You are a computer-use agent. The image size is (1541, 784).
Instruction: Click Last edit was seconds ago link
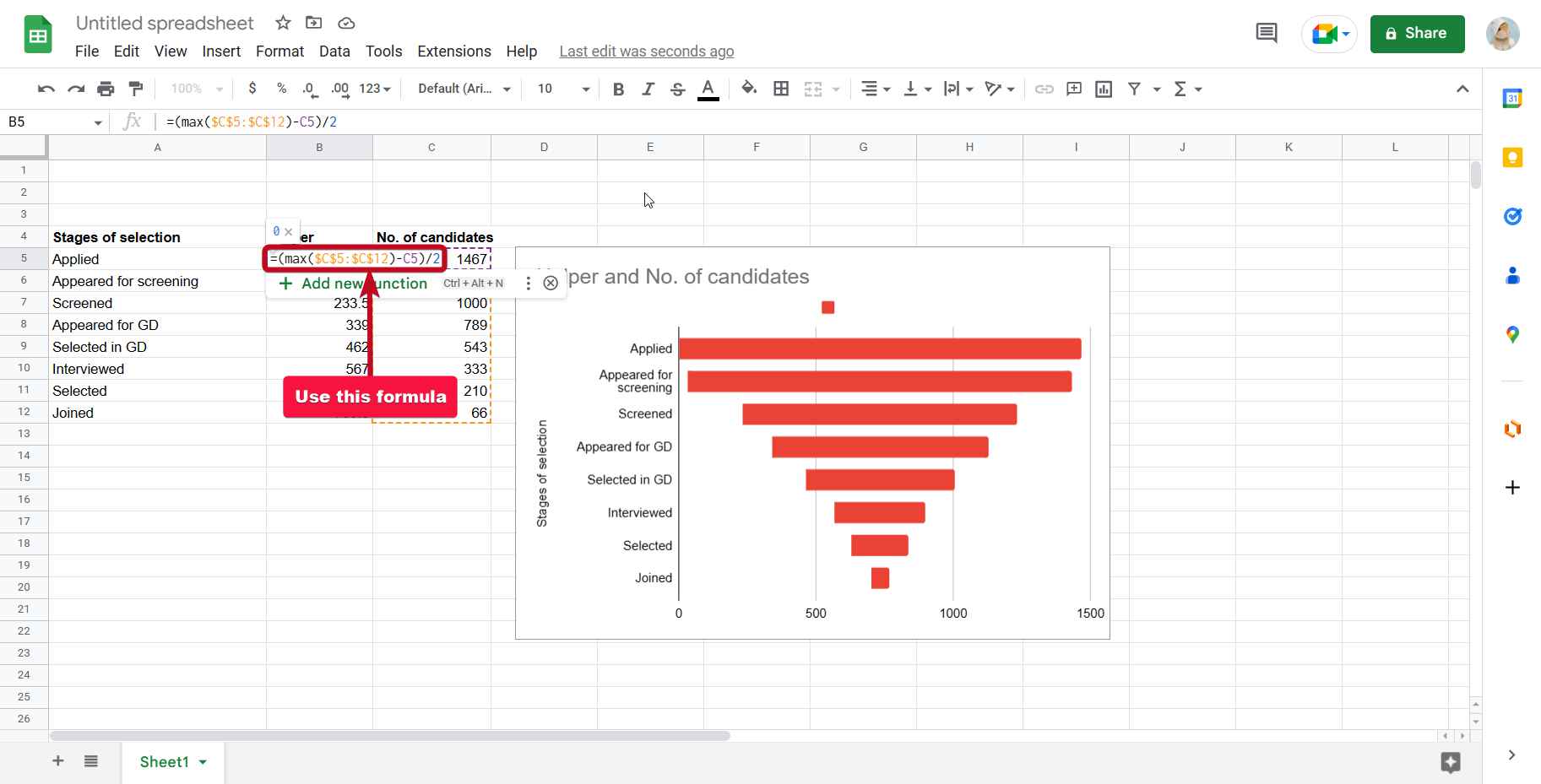[x=647, y=51]
